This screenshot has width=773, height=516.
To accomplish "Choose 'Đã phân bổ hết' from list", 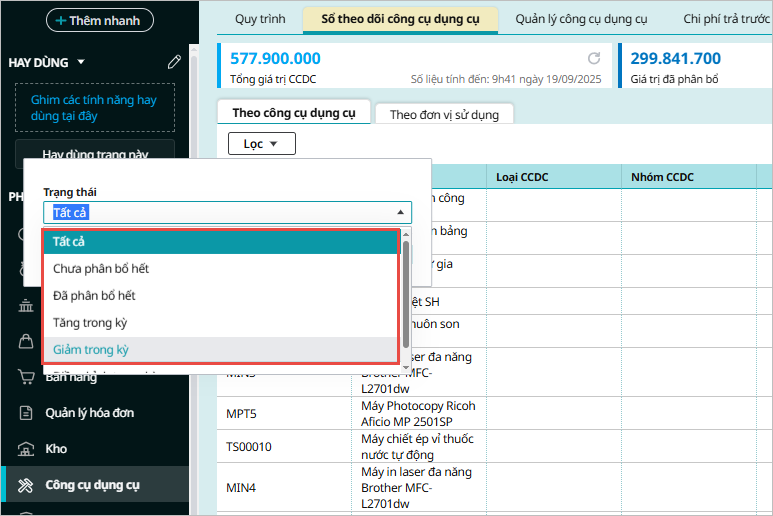I will [94, 296].
